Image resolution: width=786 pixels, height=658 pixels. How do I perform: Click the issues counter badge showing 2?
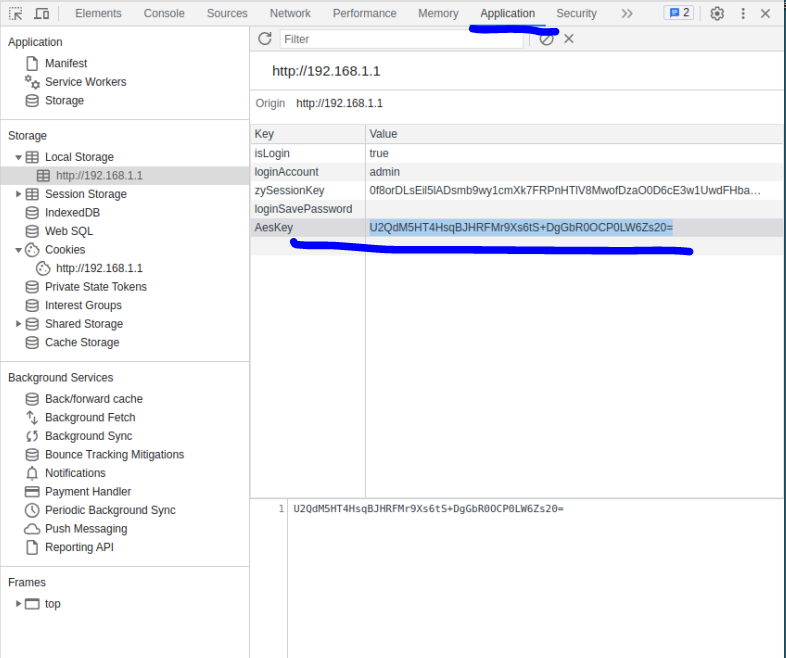pyautogui.click(x=679, y=13)
